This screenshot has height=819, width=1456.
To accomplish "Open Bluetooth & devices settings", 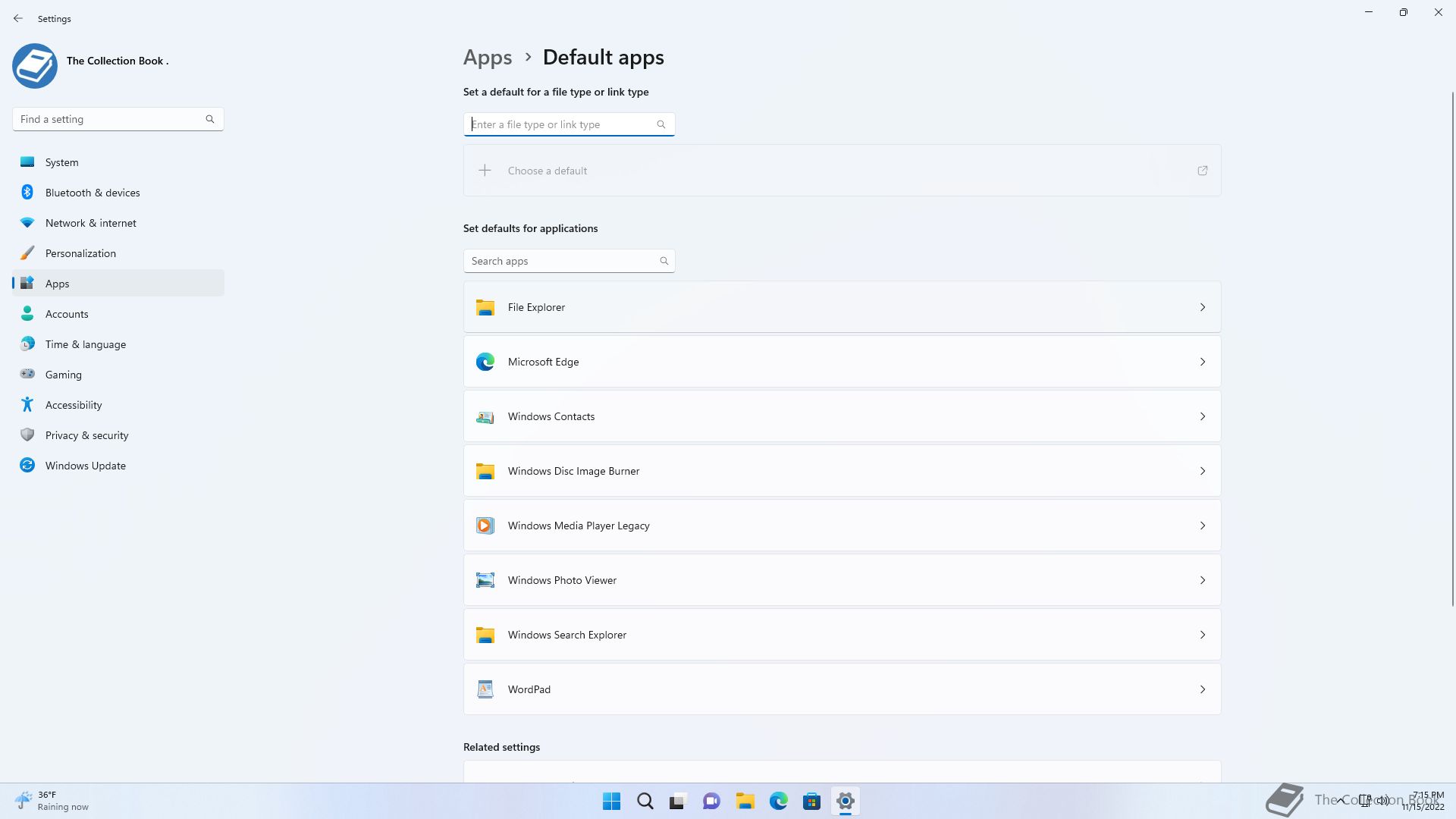I will click(118, 193).
